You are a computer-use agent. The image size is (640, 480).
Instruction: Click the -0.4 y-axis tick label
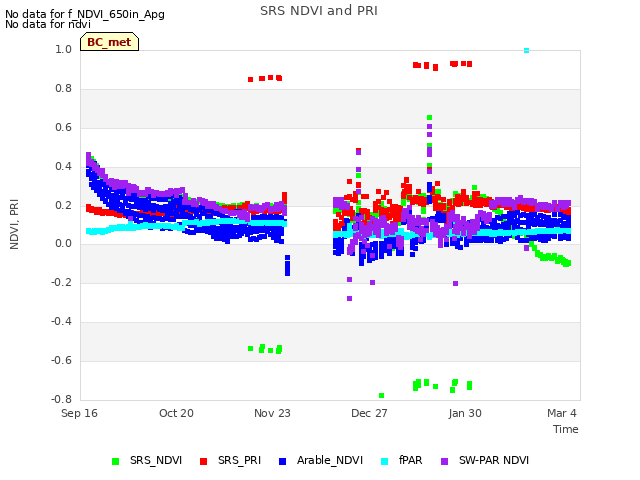61,322
